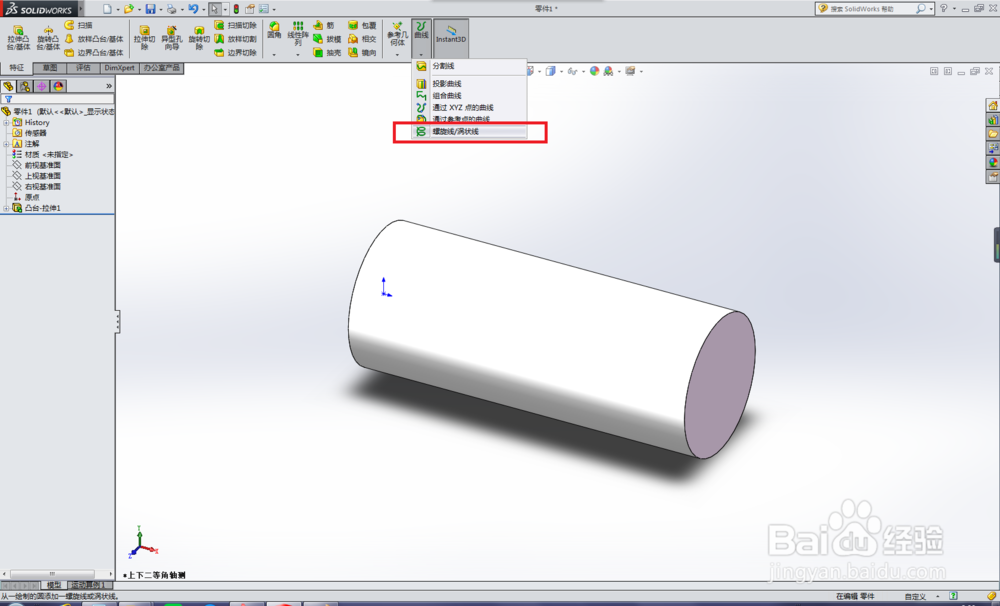Click the New document icon

[107, 9]
